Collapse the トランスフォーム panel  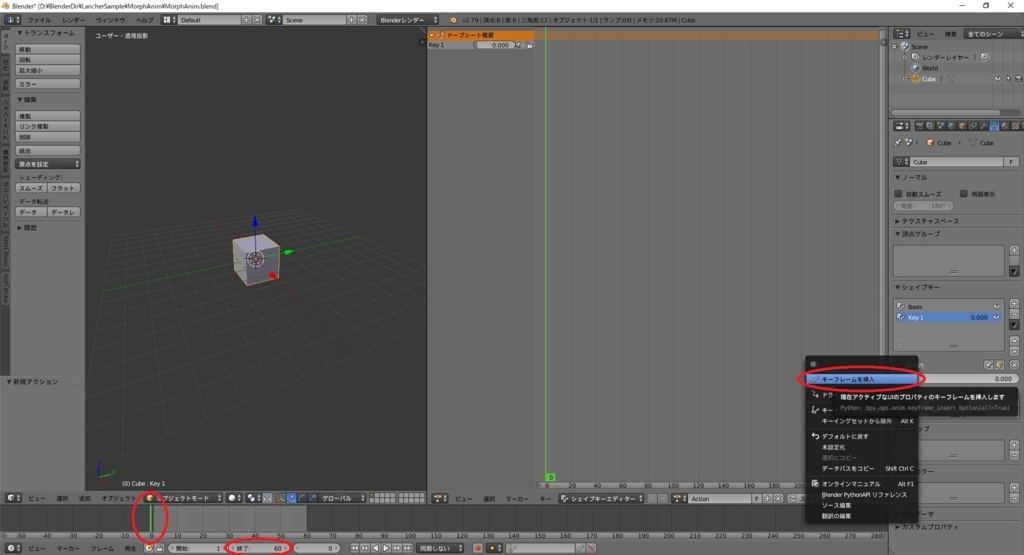coord(46,33)
